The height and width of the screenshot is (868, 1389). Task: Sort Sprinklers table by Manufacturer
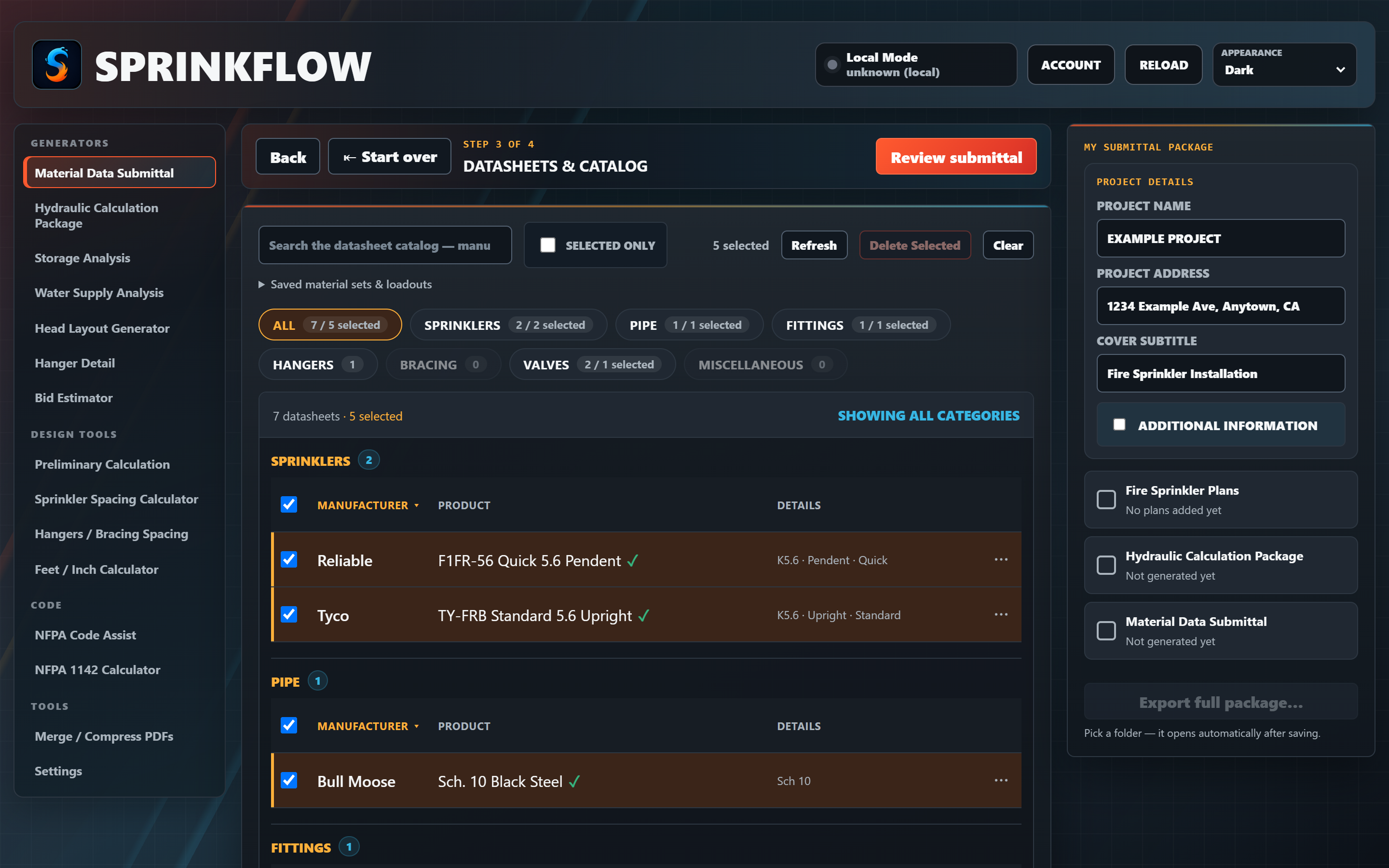(368, 505)
